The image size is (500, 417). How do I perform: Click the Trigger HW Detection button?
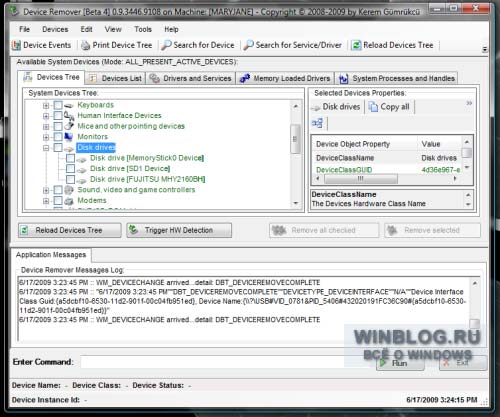(179, 230)
